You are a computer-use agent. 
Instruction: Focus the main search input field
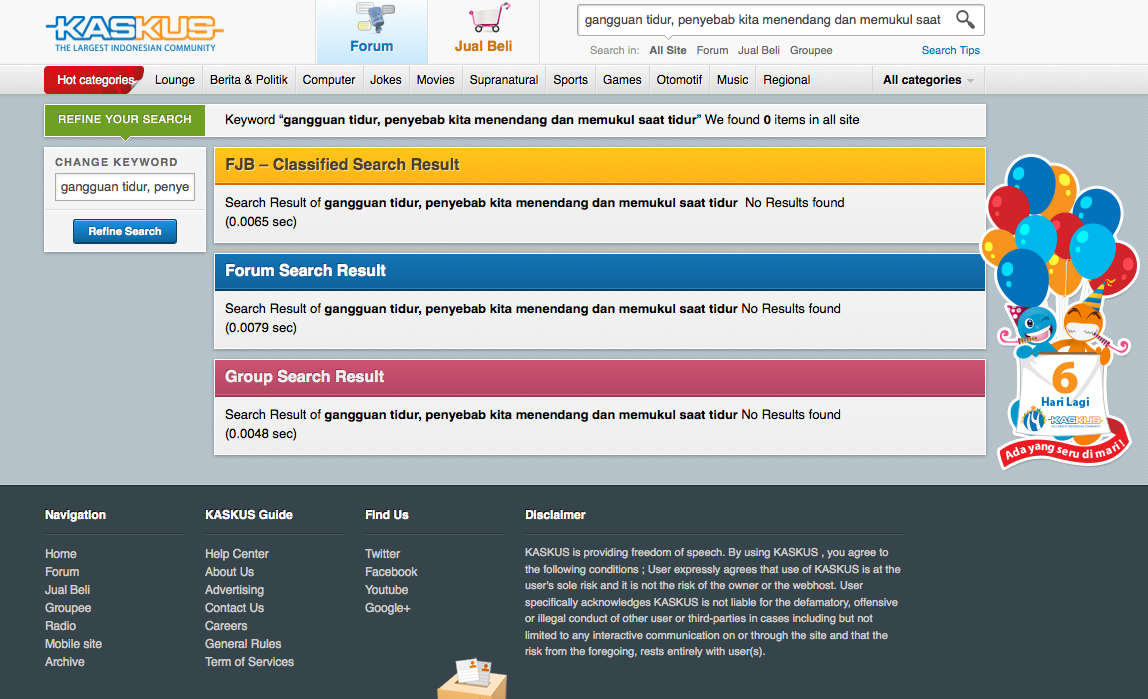pyautogui.click(x=763, y=20)
